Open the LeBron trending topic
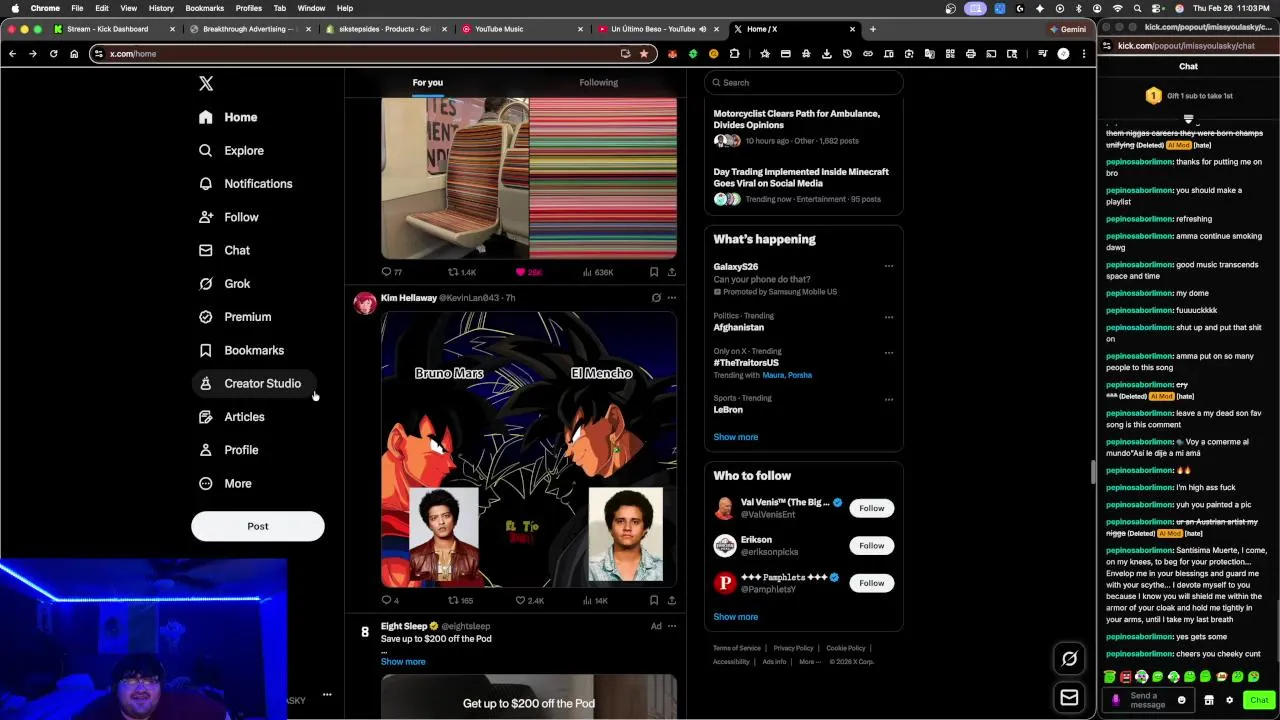The height and width of the screenshot is (720, 1280). pyautogui.click(x=728, y=410)
